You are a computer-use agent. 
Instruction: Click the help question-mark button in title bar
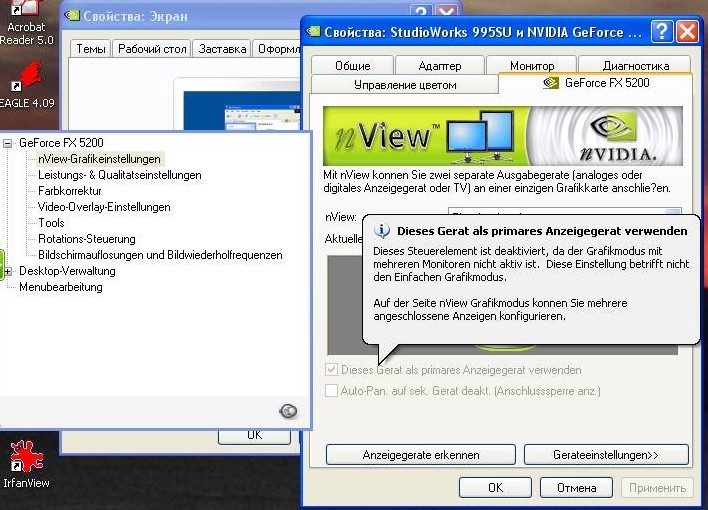(x=662, y=32)
